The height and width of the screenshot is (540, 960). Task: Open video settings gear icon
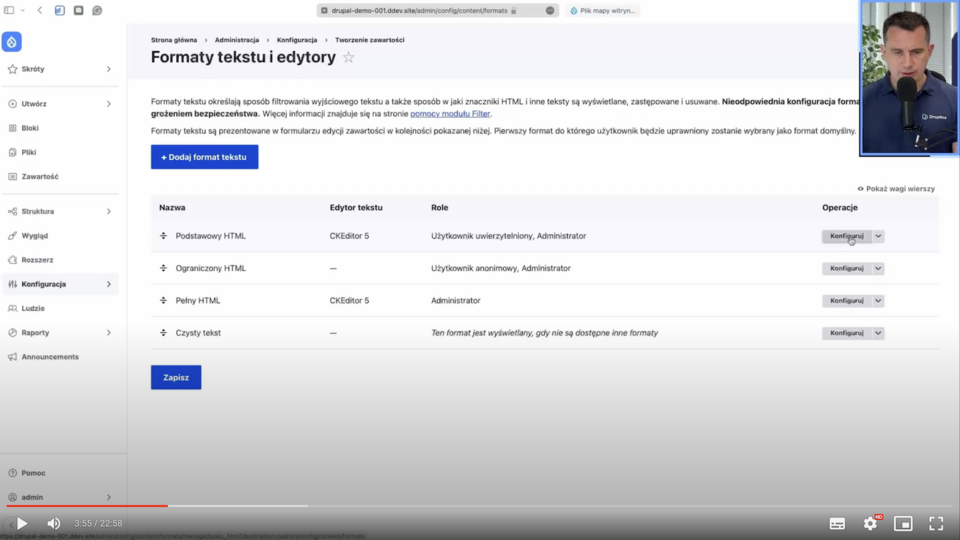(x=870, y=523)
